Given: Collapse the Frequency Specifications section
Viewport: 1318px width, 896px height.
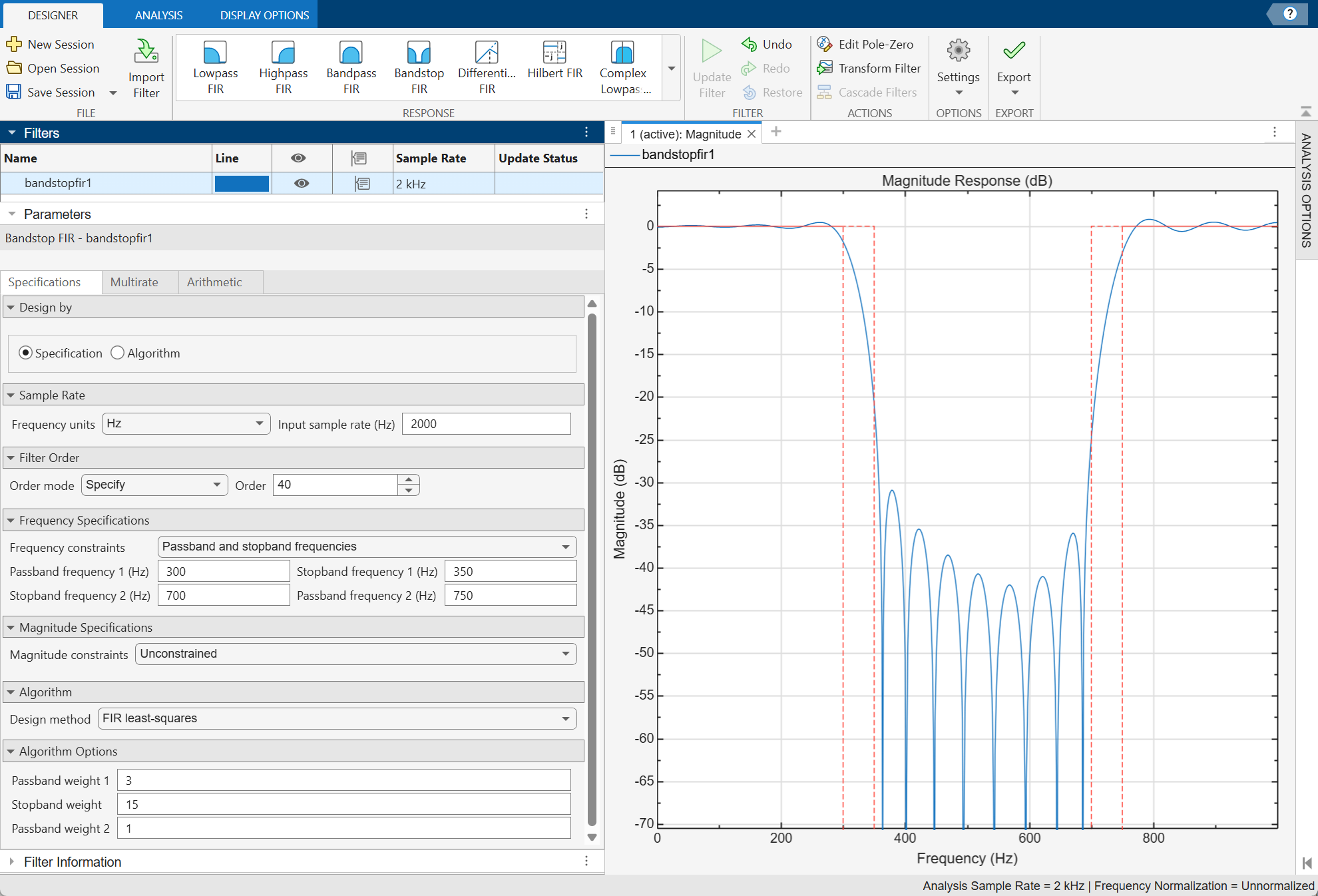Looking at the screenshot, I should point(11,520).
